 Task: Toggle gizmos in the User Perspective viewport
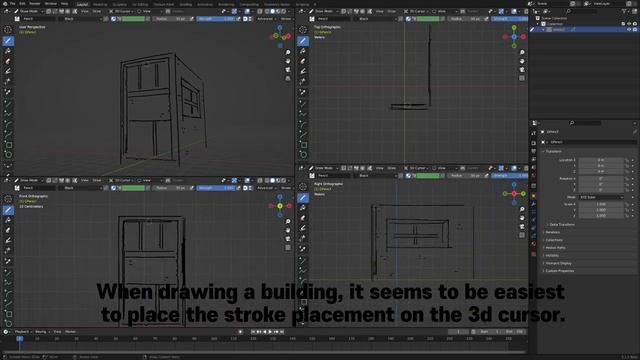[234, 11]
